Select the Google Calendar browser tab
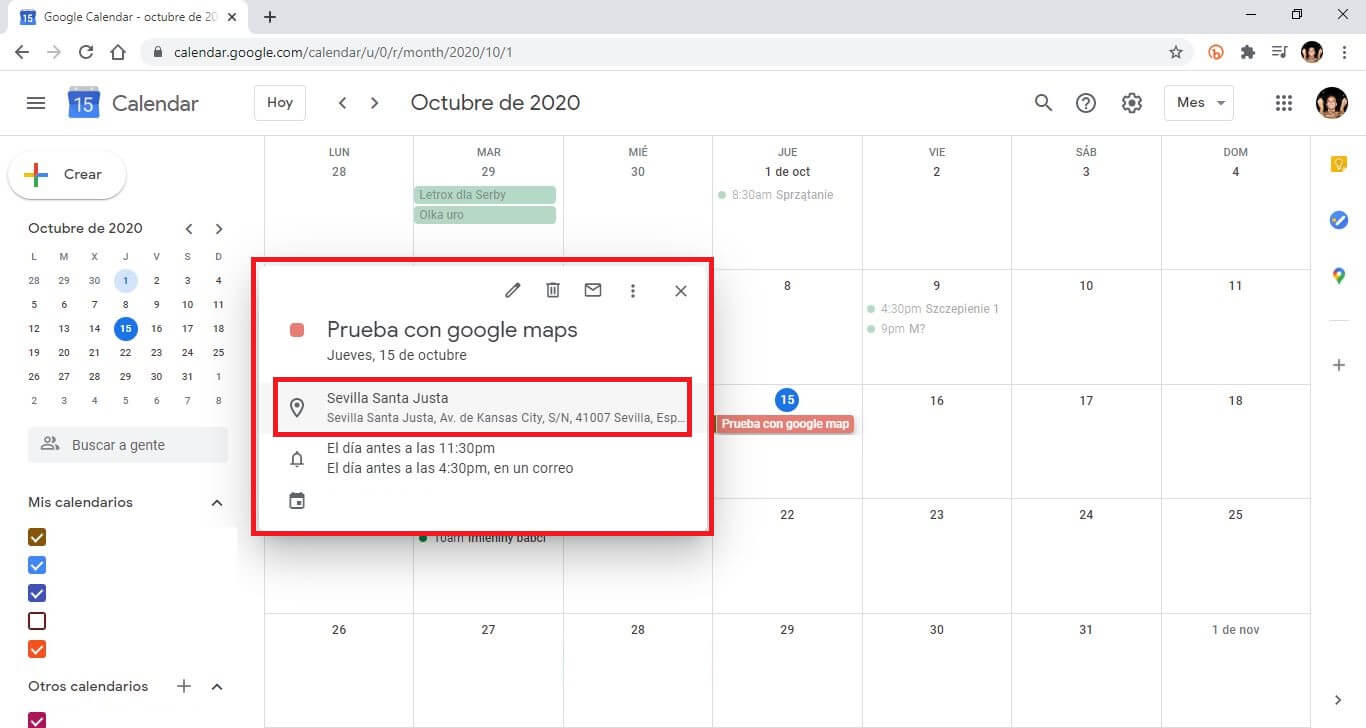Image resolution: width=1366 pixels, height=728 pixels. (128, 17)
